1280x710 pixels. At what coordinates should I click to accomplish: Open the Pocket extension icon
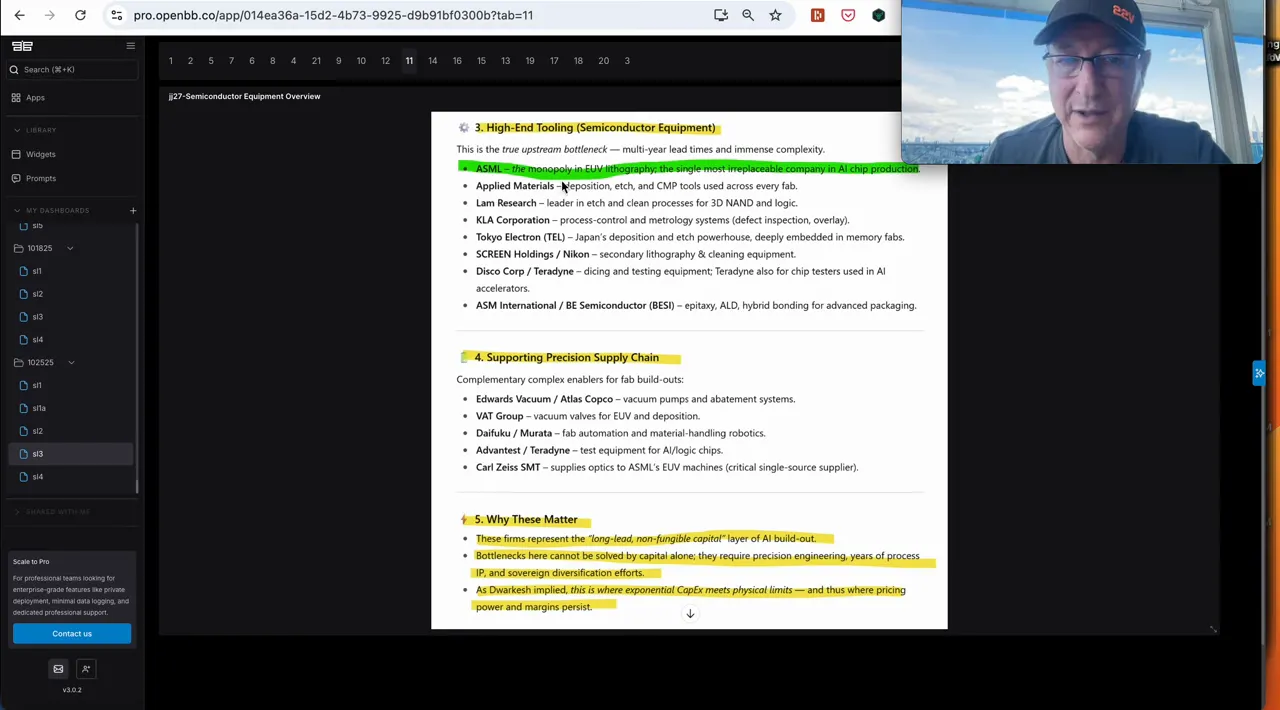pos(848,15)
